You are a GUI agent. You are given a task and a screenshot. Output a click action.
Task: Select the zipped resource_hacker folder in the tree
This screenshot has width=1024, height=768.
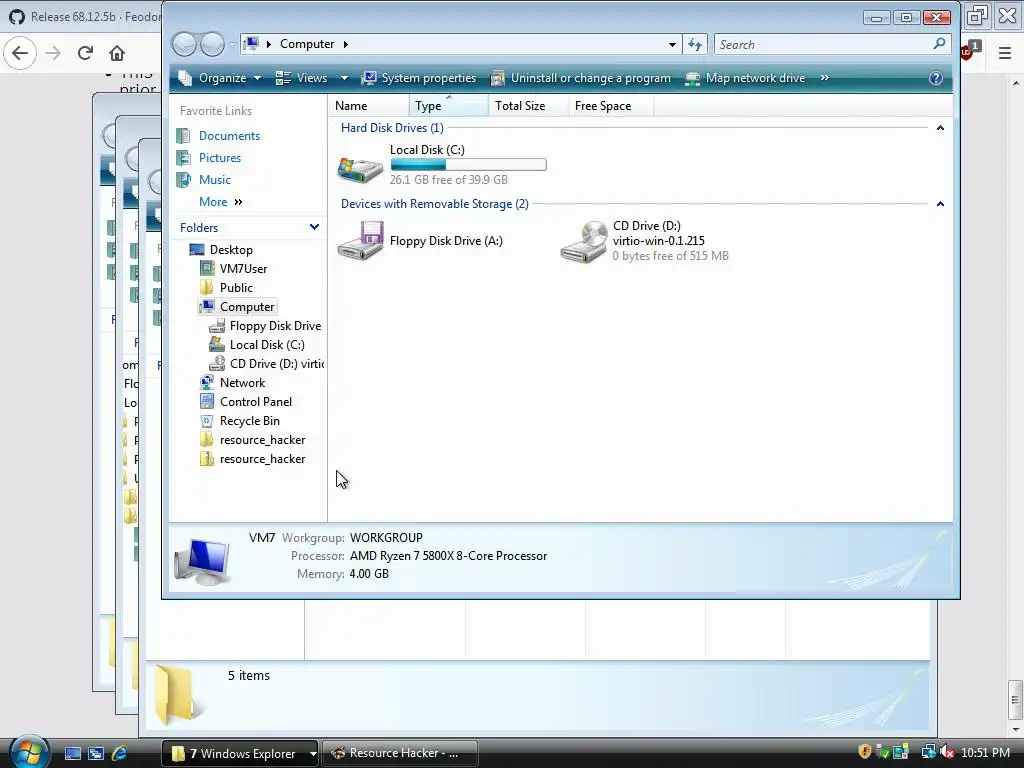coord(253,458)
